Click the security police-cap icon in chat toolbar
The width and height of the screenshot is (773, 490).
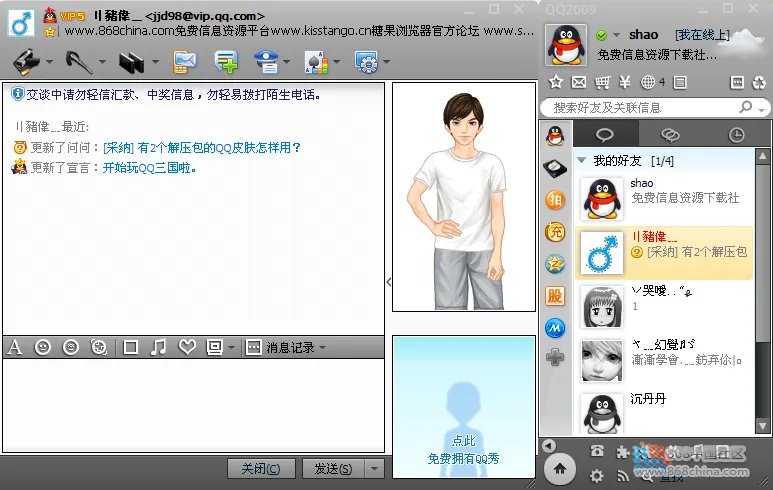(x=266, y=62)
